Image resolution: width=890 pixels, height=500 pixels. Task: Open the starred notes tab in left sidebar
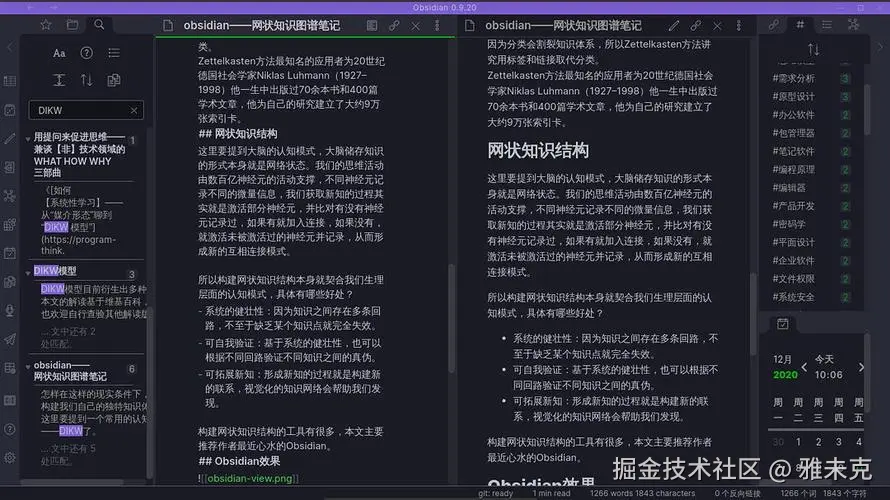point(46,24)
